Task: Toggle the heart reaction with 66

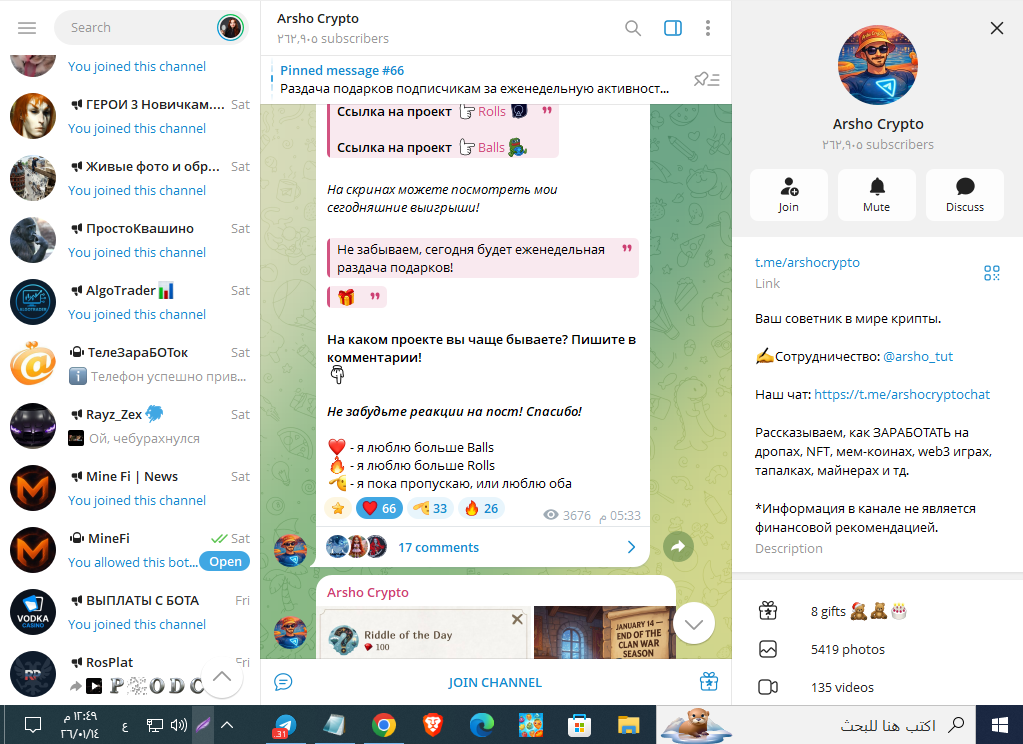Action: (x=379, y=508)
